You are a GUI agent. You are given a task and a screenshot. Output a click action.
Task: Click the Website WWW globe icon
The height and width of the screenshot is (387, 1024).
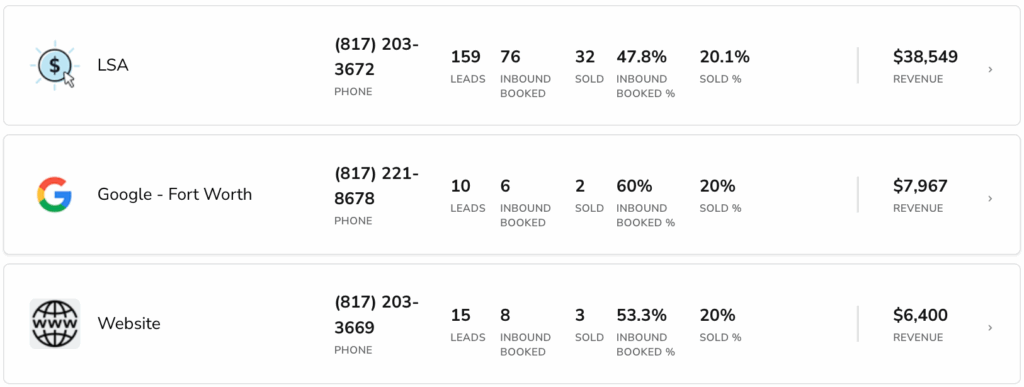(55, 324)
